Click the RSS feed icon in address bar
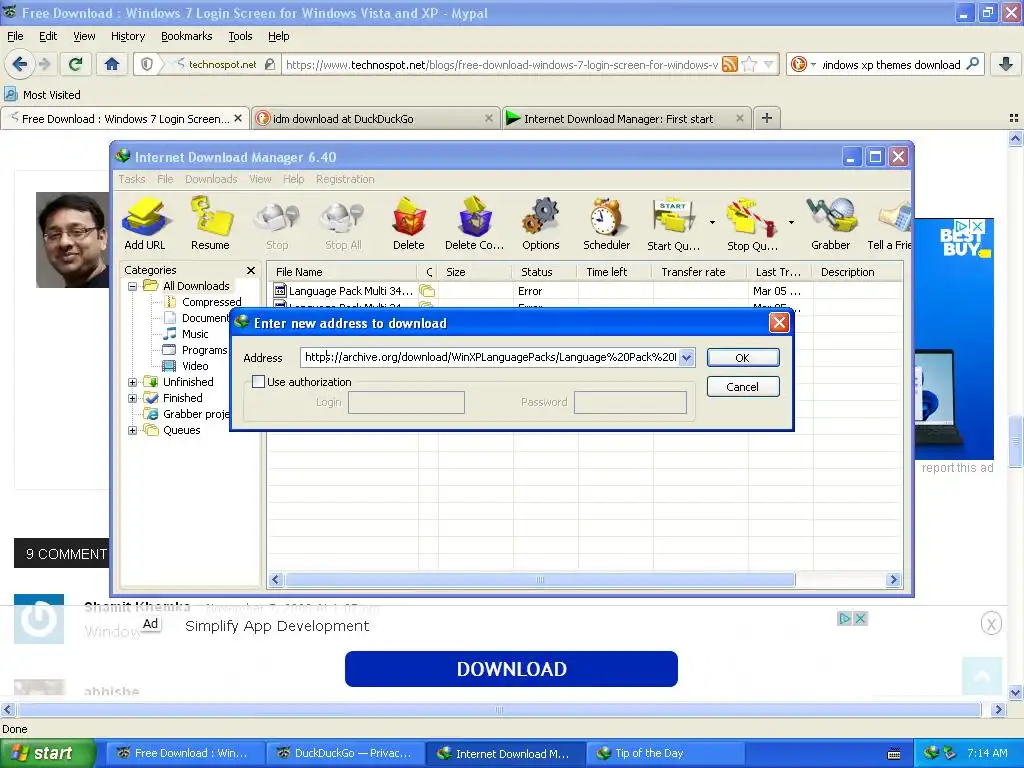1024x768 pixels. click(x=730, y=64)
